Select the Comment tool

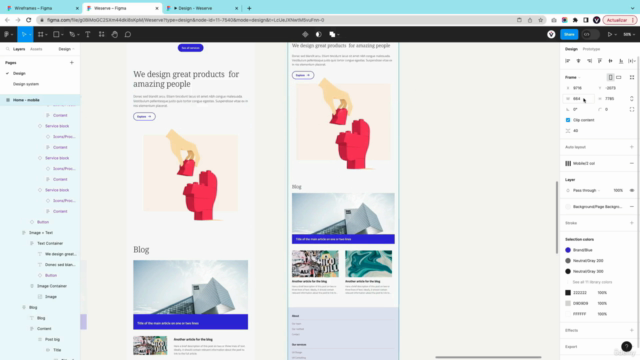(128, 34)
